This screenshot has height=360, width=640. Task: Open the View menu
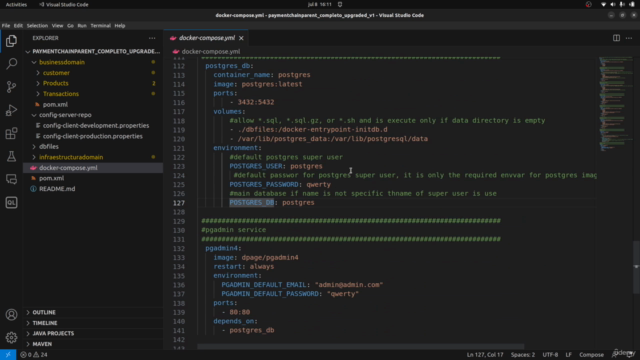(57, 26)
